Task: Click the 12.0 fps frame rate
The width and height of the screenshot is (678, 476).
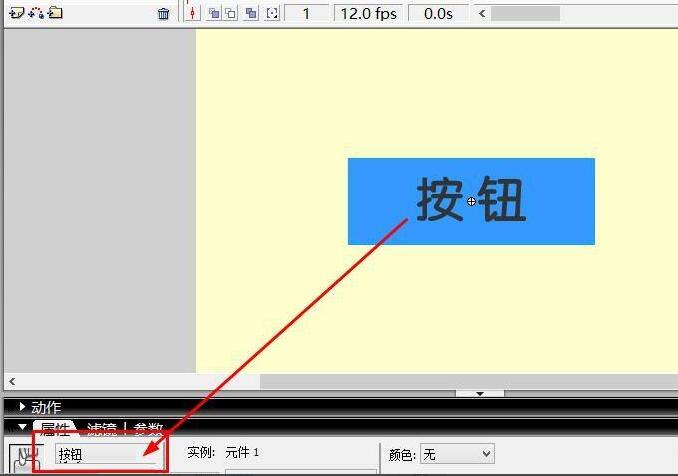Action: click(368, 14)
